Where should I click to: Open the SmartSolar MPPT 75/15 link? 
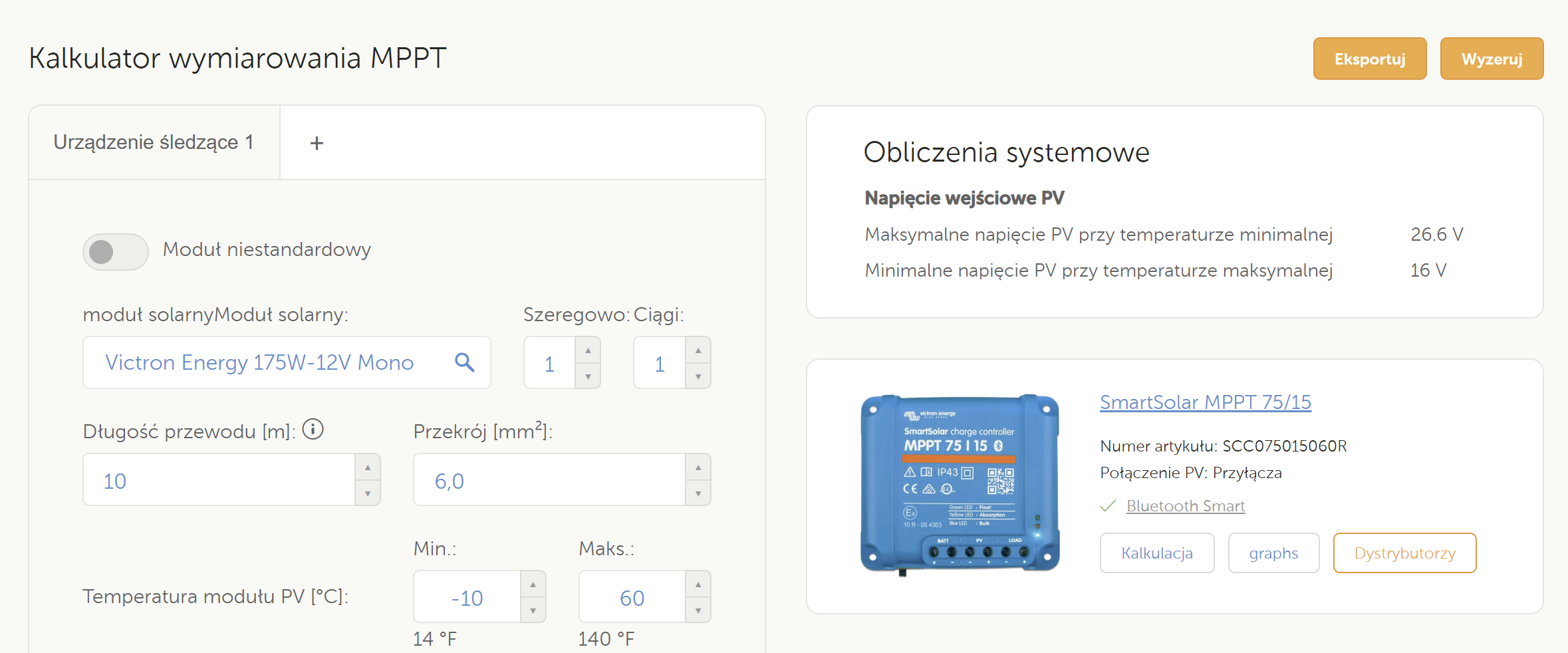point(1205,402)
